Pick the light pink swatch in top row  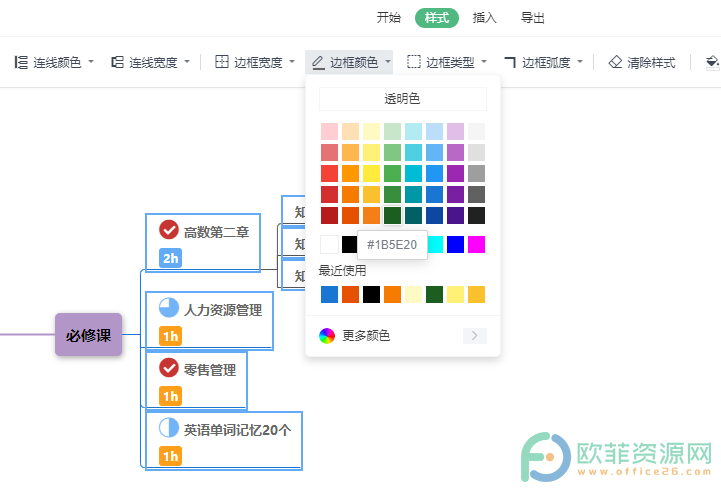point(329,131)
